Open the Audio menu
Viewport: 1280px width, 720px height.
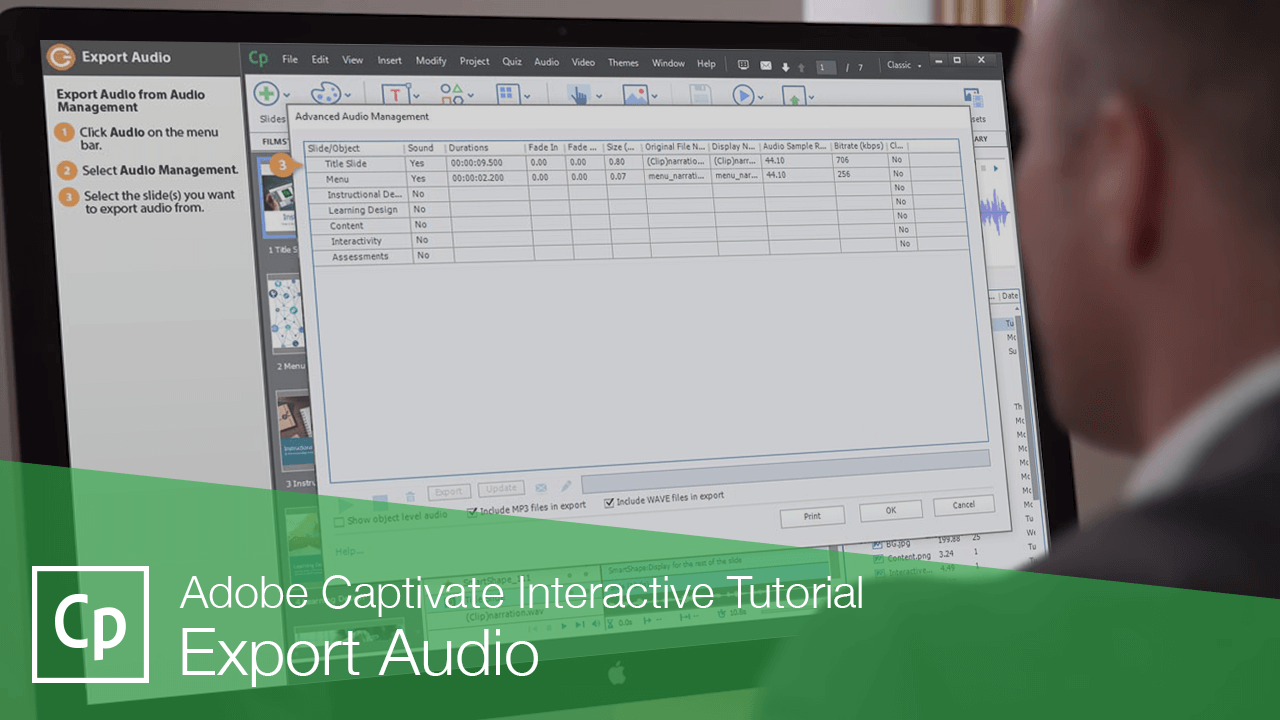coord(546,62)
